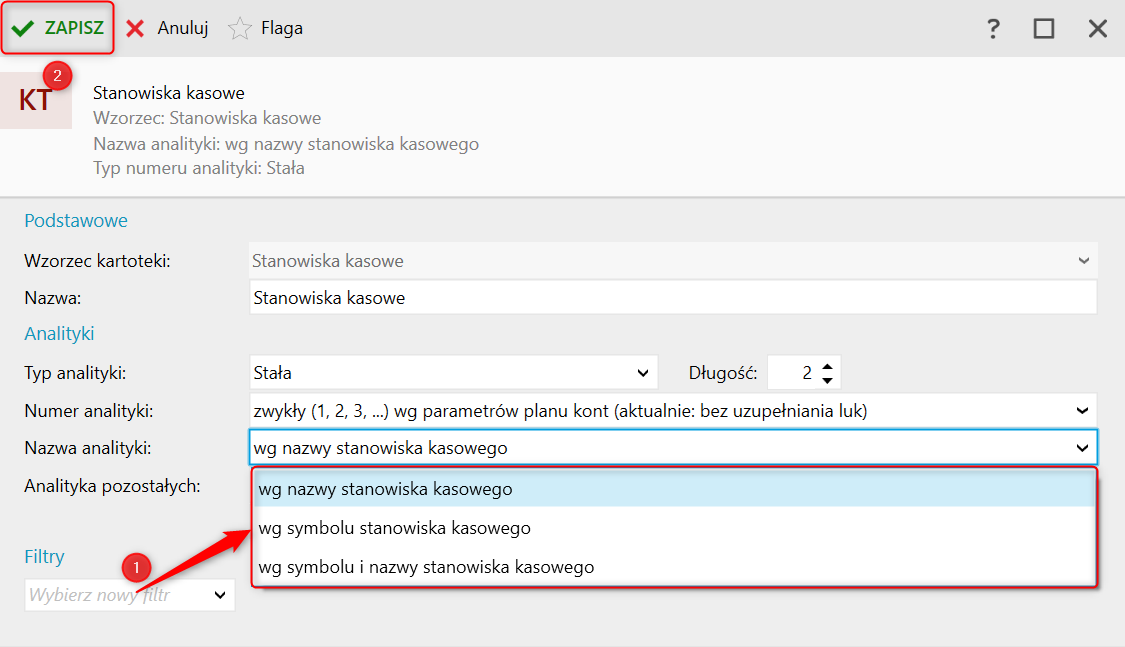Click the Anuluj cancel text
This screenshot has height=647, width=1125.
coord(183,28)
